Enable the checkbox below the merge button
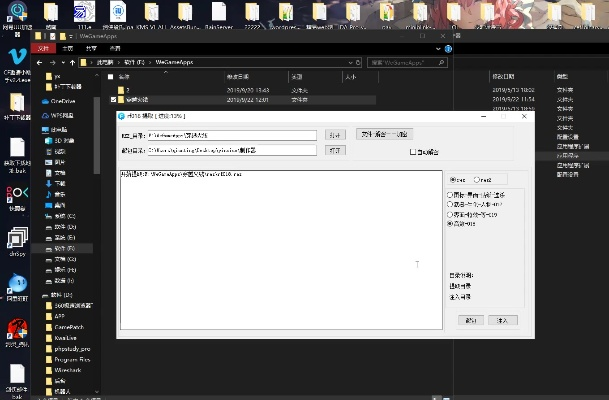 pyautogui.click(x=413, y=153)
